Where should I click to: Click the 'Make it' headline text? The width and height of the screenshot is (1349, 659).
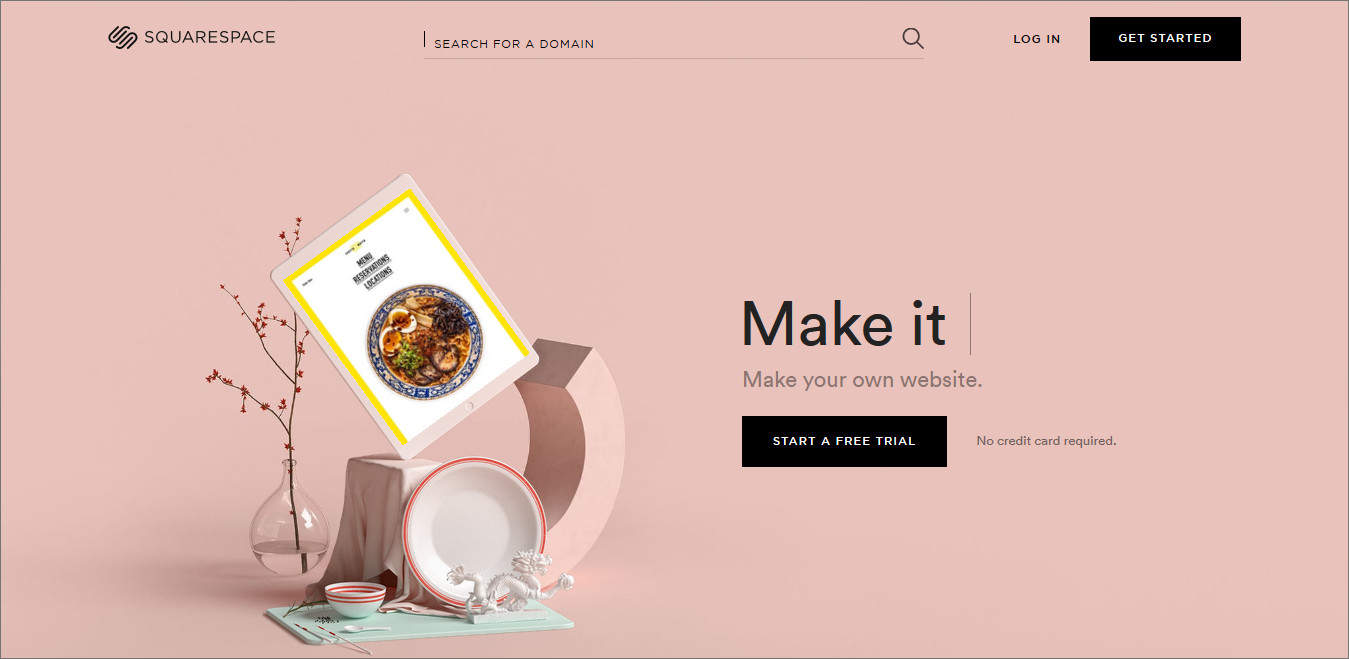tap(843, 324)
